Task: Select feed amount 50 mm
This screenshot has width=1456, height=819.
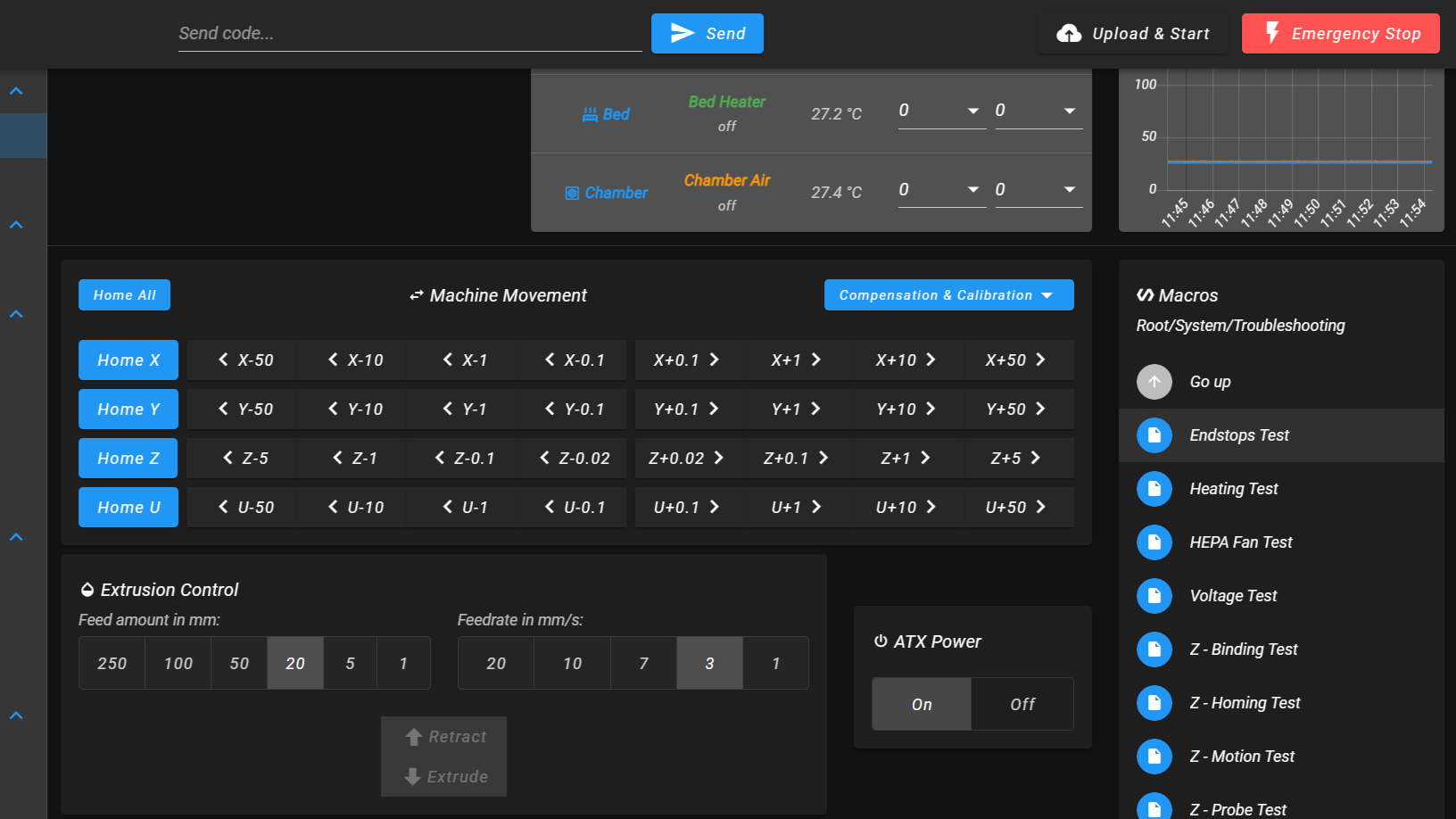Action: (x=239, y=663)
